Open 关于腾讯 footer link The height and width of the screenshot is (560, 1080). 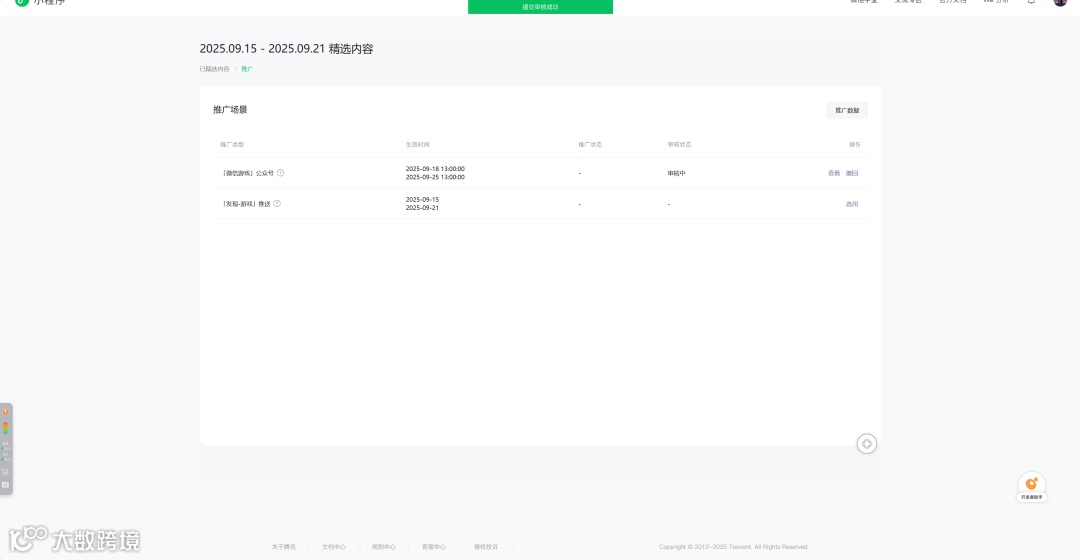pos(284,547)
